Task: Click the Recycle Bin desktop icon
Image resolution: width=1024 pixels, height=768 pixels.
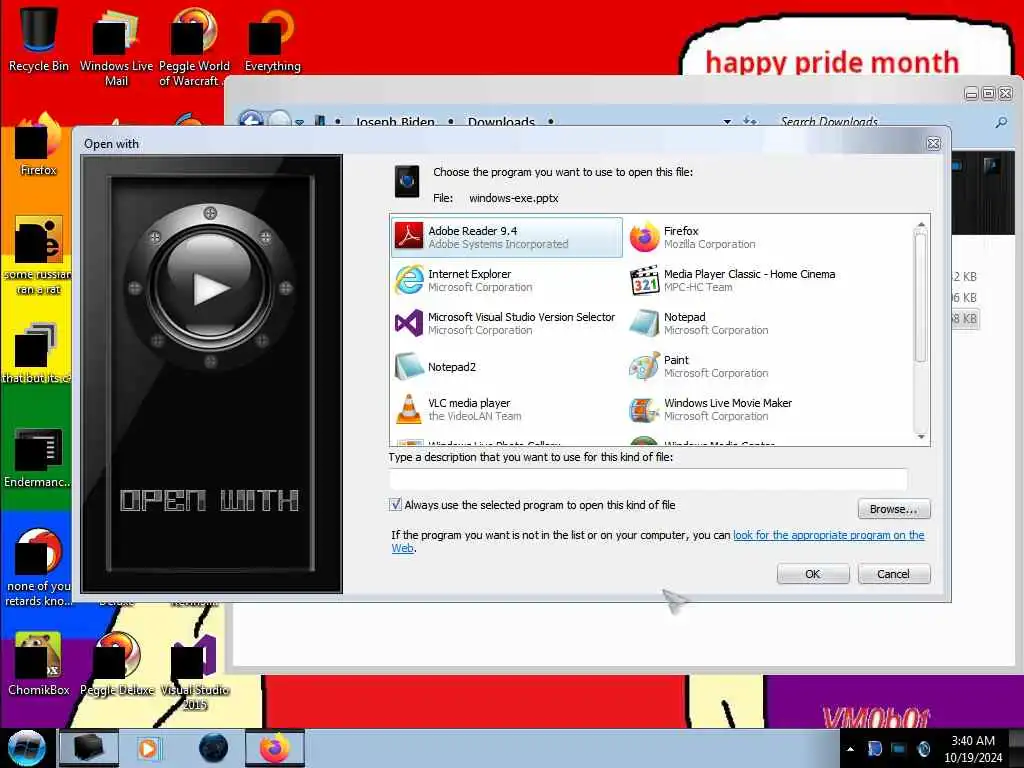Action: tap(38, 39)
